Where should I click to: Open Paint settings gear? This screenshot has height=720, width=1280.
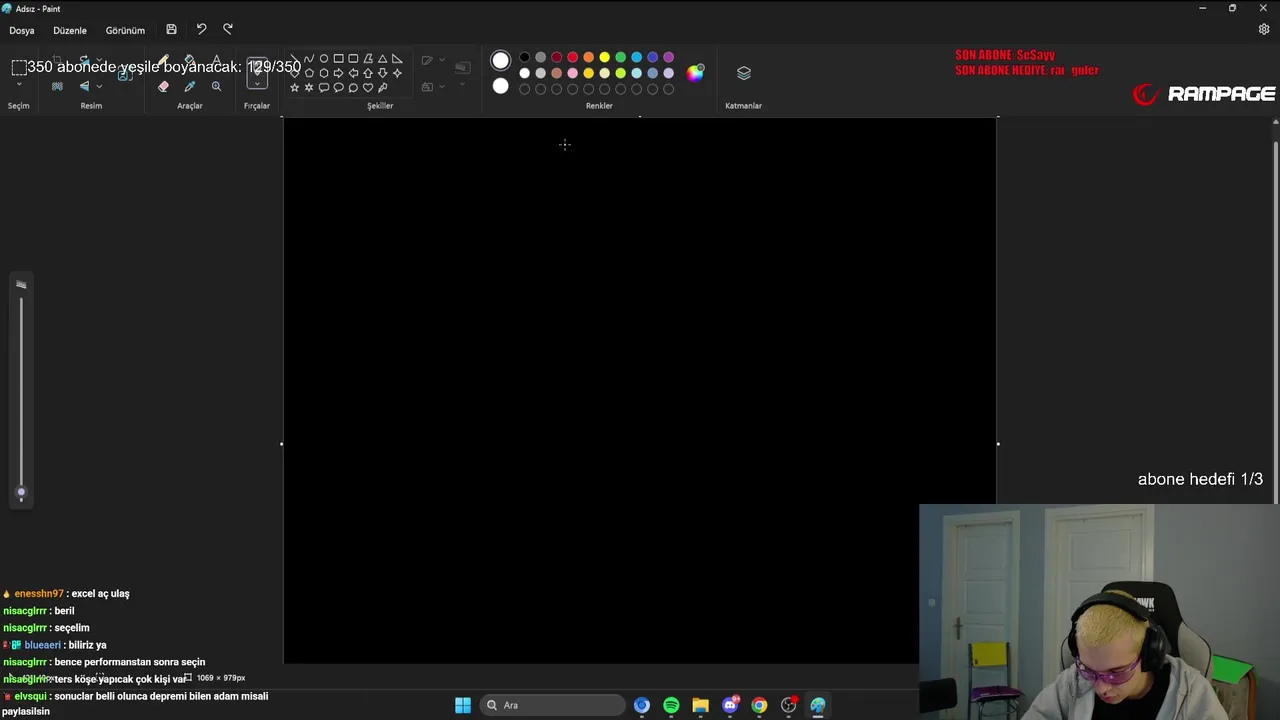tap(1264, 30)
